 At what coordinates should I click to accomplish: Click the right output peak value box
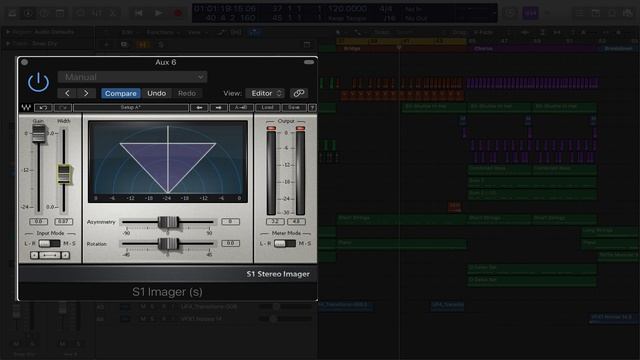[x=296, y=222]
